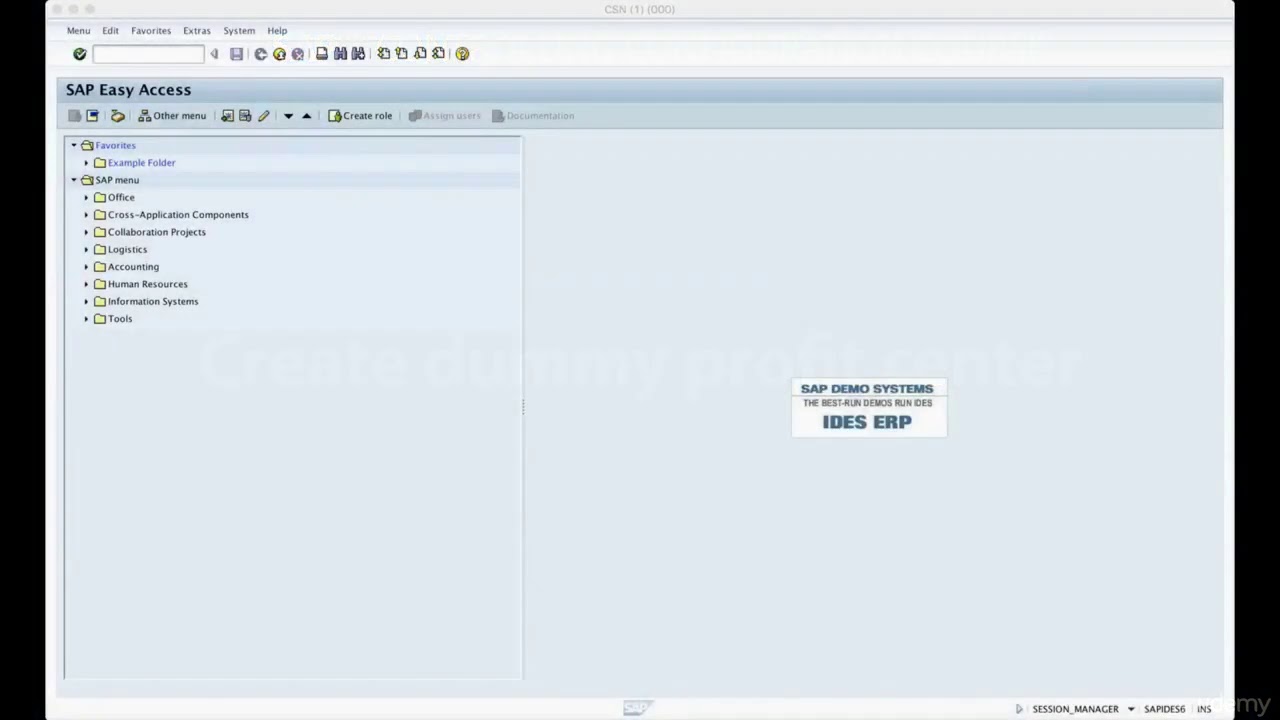
Task: Go to First Page icon
Action: point(383,54)
